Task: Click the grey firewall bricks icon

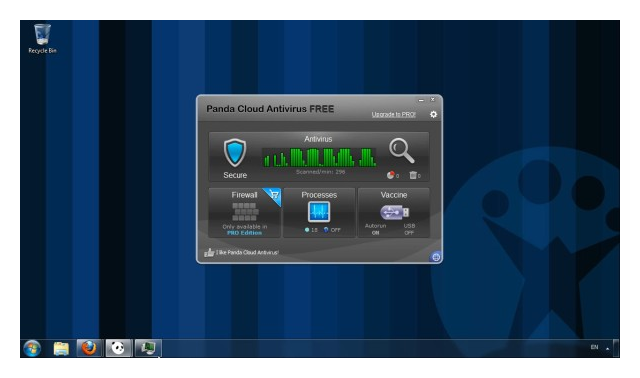Action: [245, 211]
